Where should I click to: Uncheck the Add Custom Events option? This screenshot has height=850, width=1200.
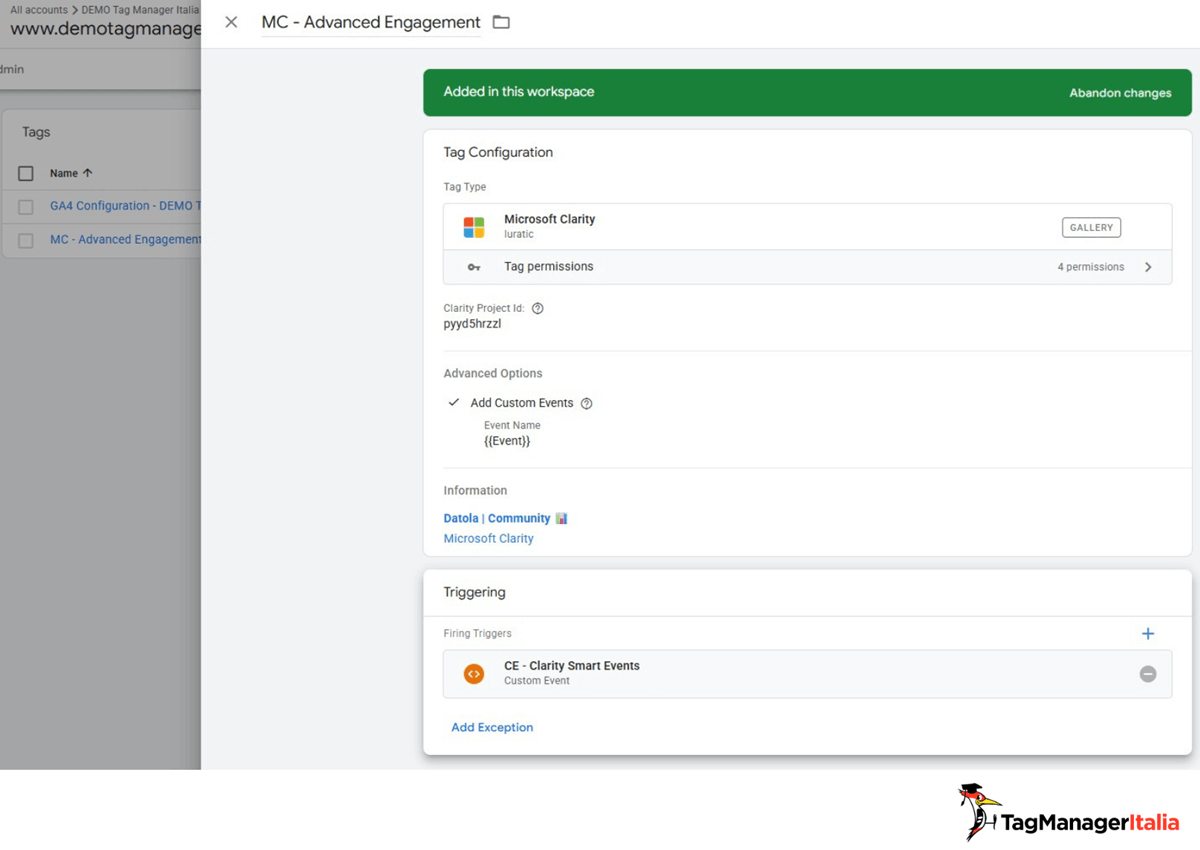(453, 402)
